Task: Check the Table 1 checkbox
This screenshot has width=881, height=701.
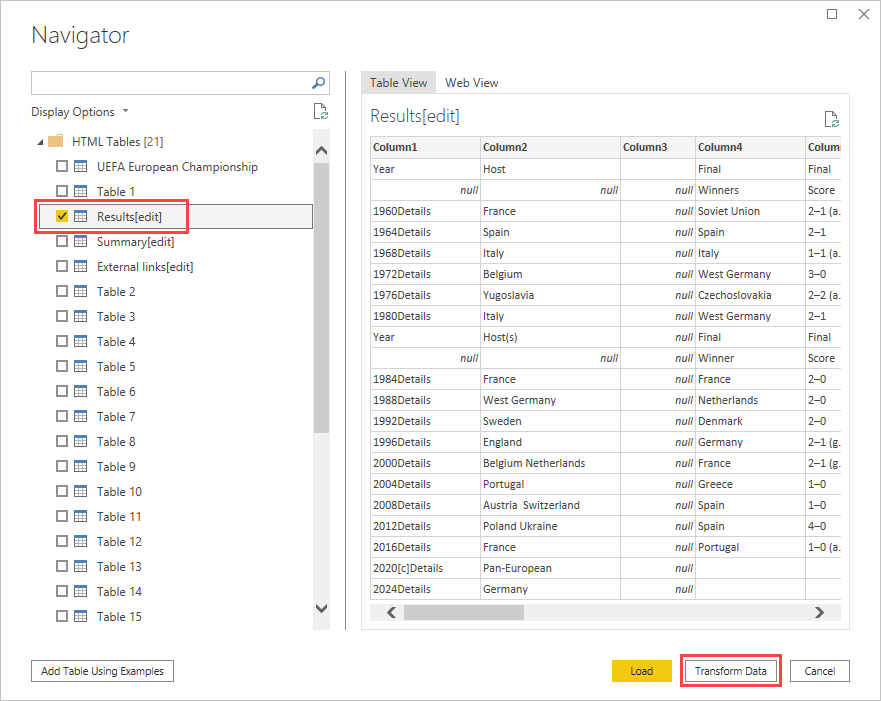Action: coord(62,191)
